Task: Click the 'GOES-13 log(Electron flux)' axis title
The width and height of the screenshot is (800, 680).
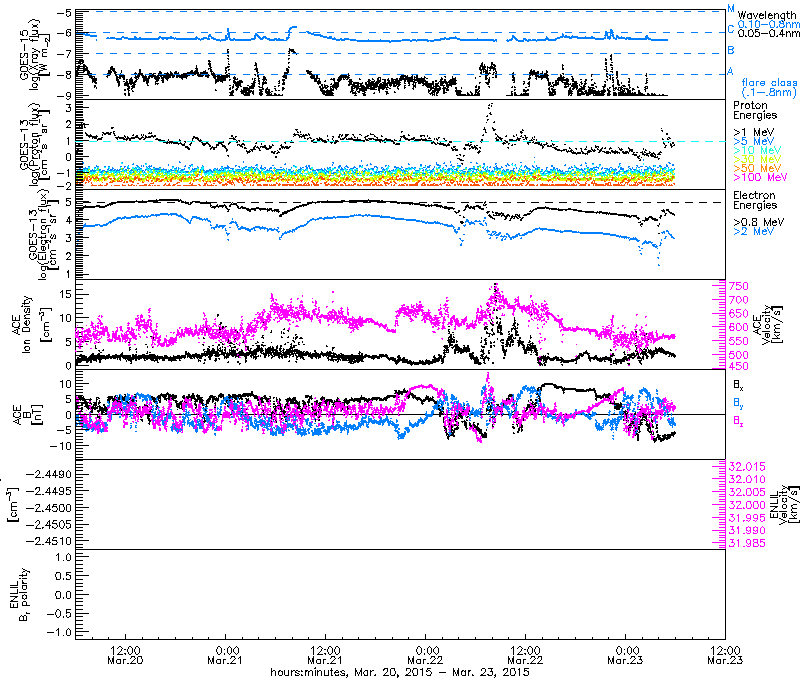Action: [x=43, y=234]
